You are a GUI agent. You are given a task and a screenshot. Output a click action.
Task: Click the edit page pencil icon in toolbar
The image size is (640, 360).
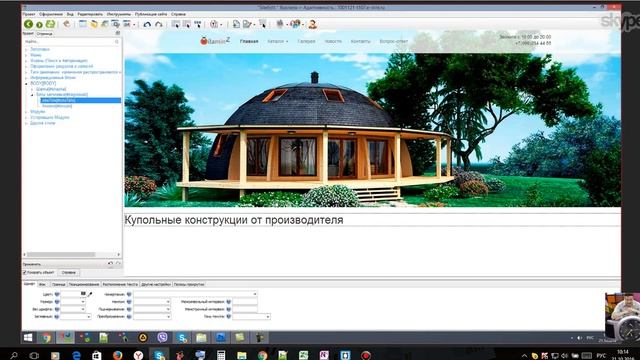tap(247, 24)
